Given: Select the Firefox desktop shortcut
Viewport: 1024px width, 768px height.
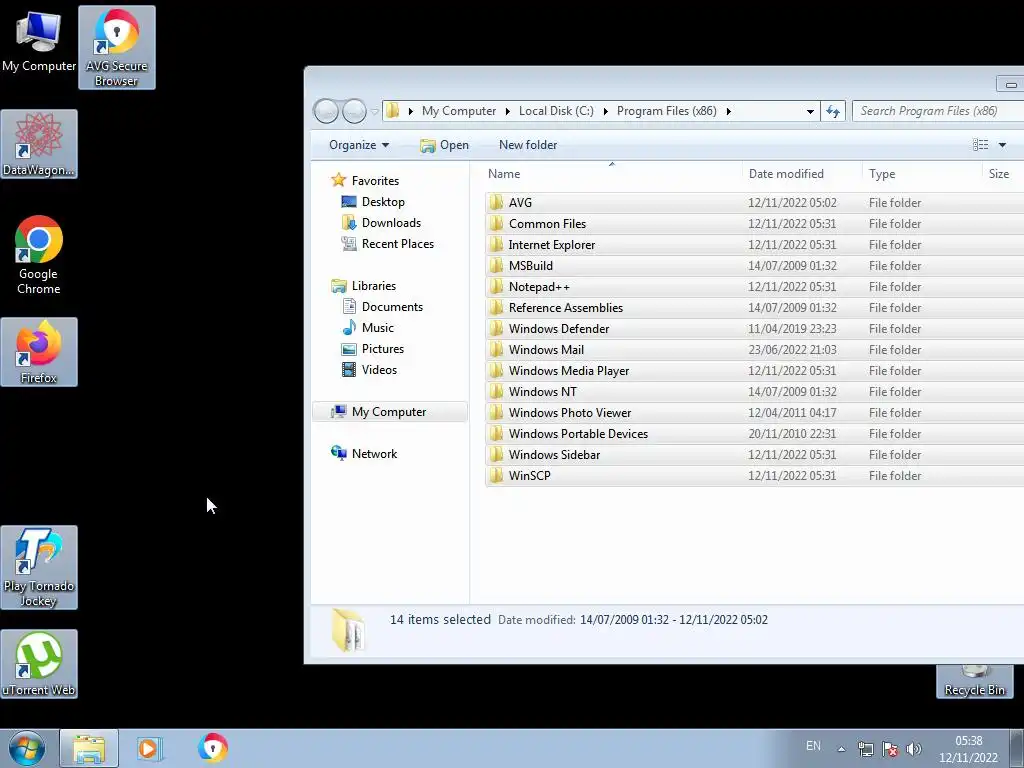Looking at the screenshot, I should 39,352.
